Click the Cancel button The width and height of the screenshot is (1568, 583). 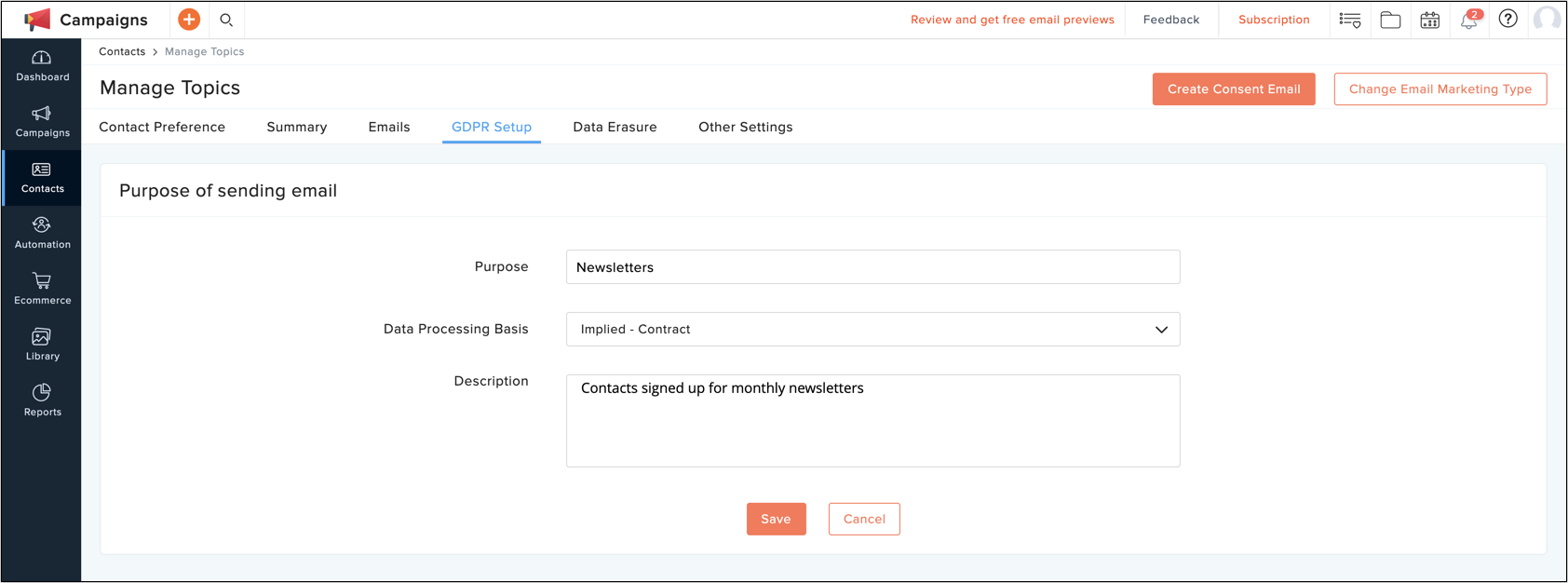pyautogui.click(x=864, y=519)
